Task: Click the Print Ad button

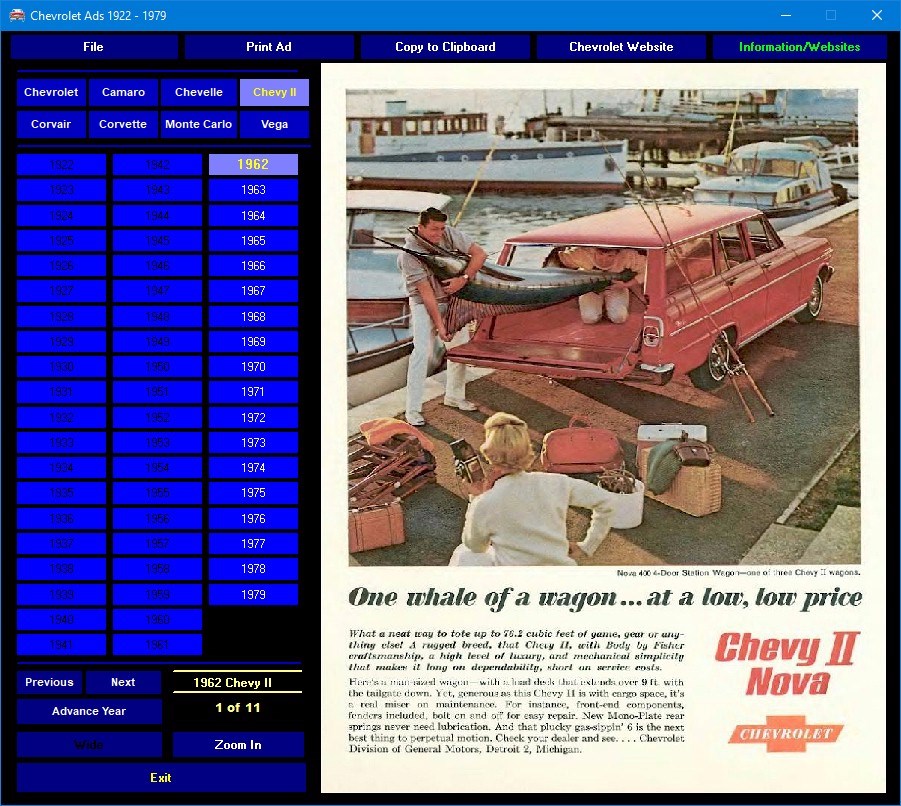Action: 268,47
